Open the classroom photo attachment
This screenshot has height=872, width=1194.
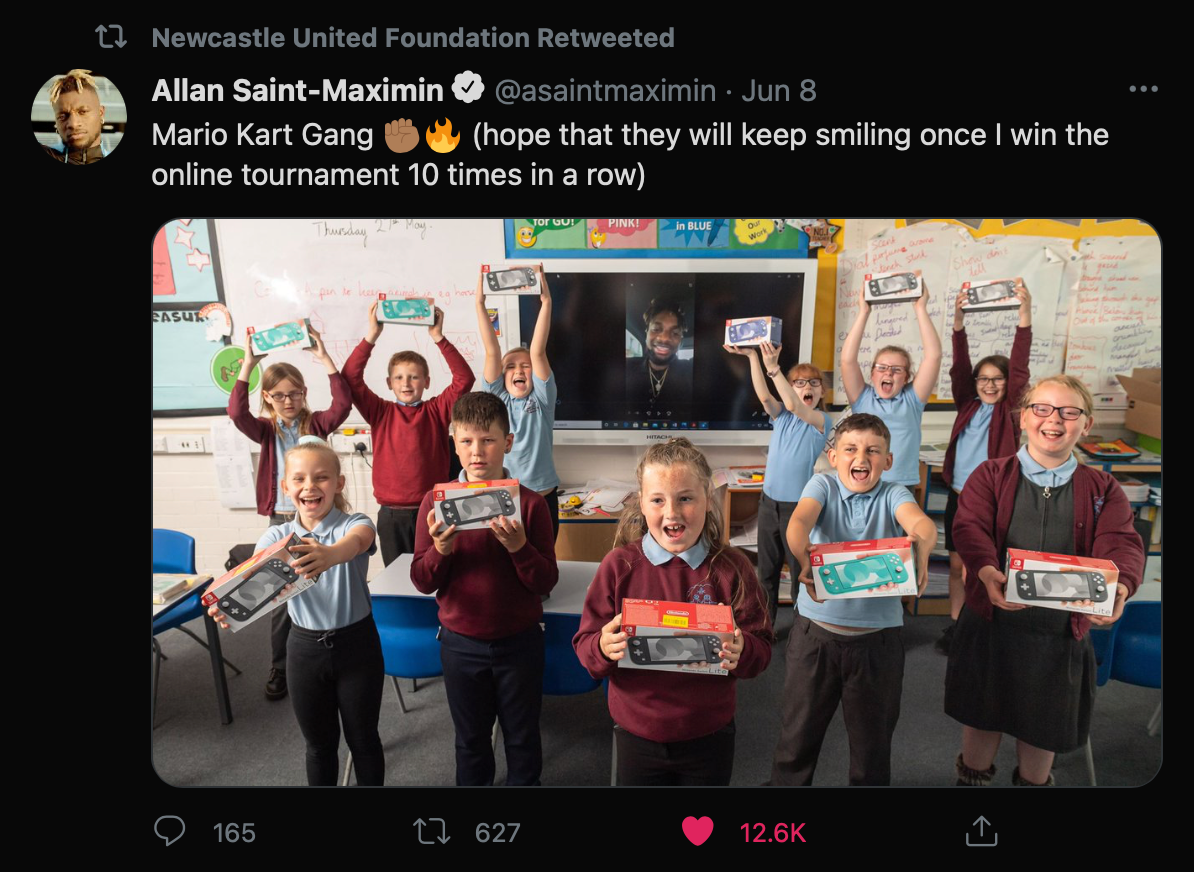[656, 503]
